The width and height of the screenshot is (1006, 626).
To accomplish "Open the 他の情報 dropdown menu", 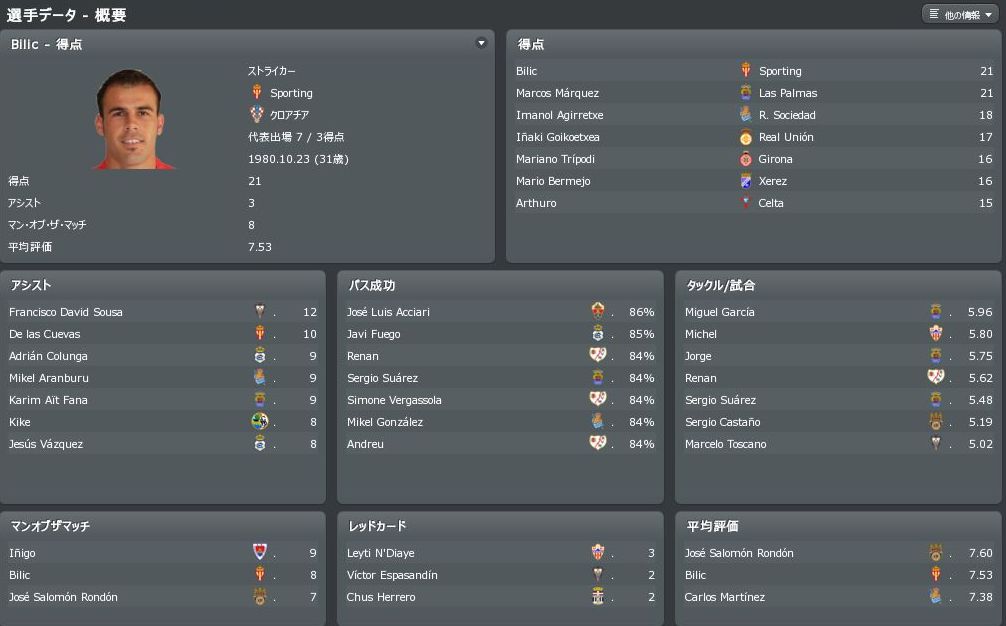I will (x=960, y=15).
